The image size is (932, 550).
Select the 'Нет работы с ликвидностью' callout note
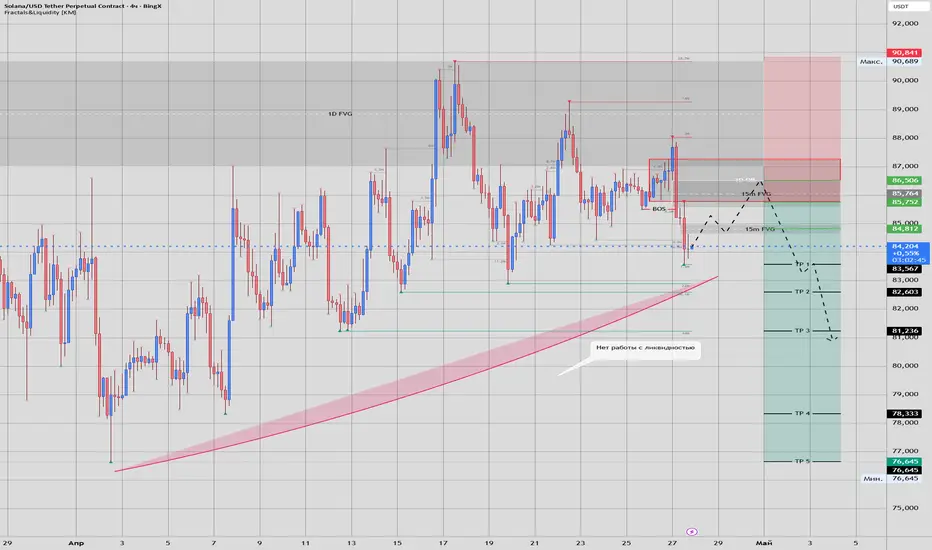tap(646, 348)
